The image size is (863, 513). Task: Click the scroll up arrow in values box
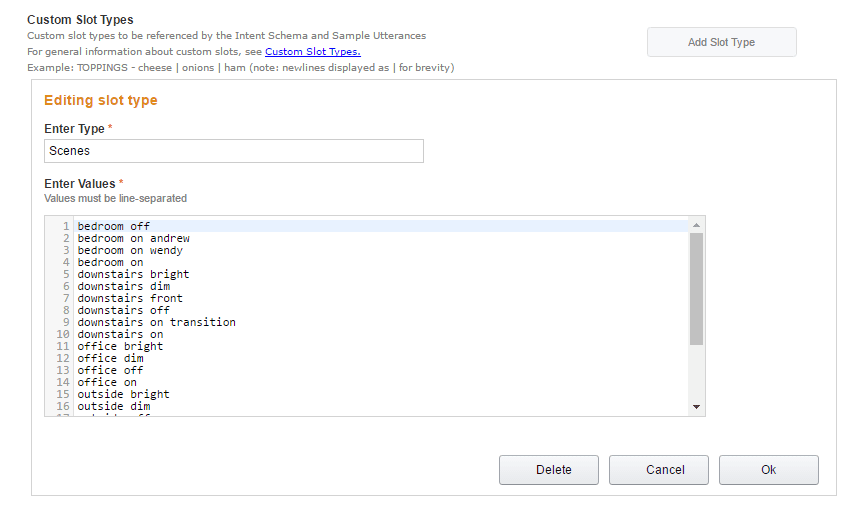[696, 225]
